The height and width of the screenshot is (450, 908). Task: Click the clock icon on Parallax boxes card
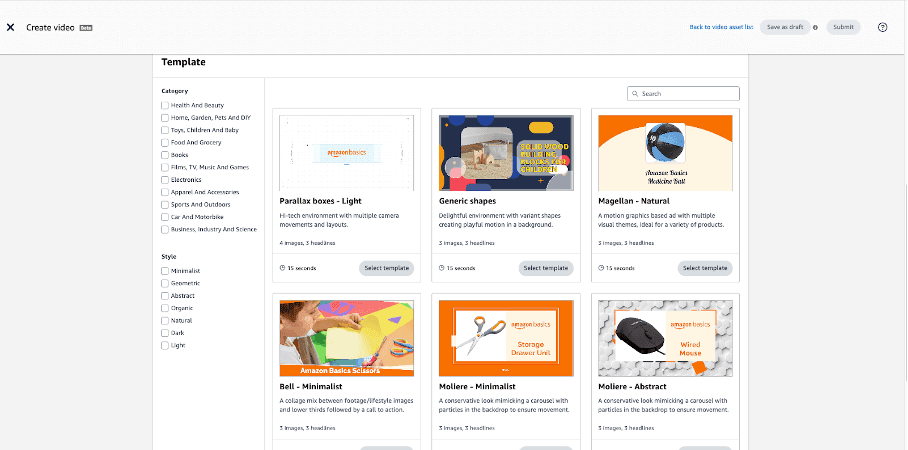tap(283, 268)
